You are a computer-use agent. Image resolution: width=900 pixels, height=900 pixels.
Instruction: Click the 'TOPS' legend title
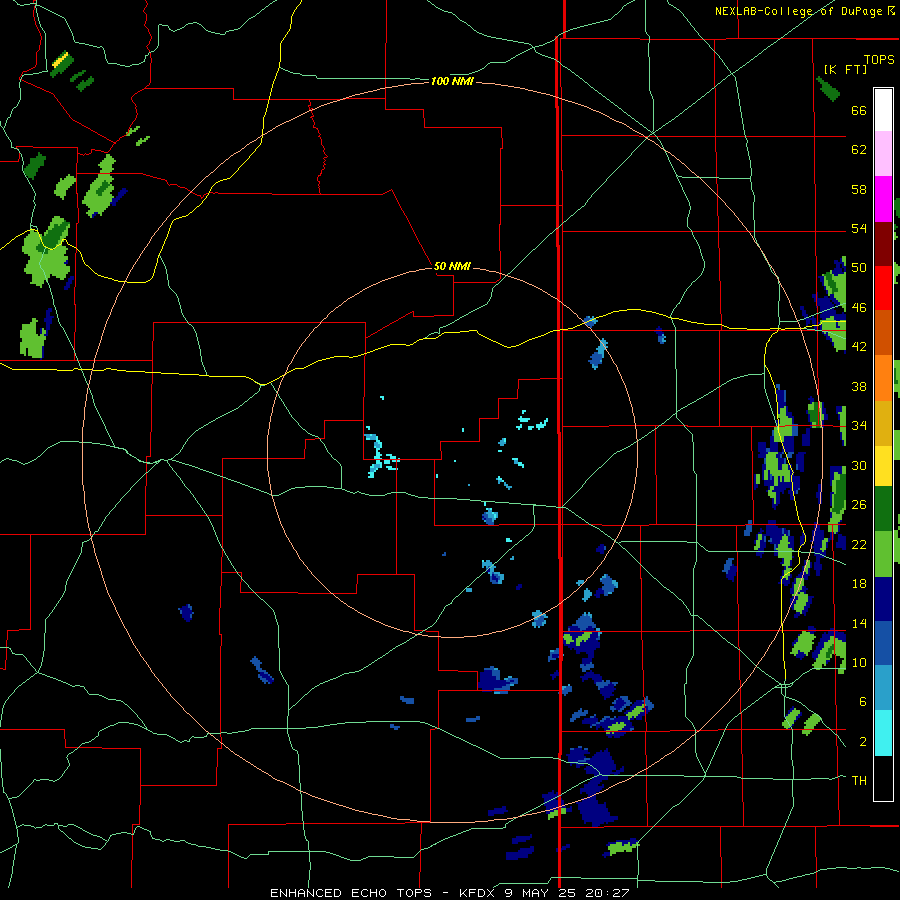pos(879,59)
